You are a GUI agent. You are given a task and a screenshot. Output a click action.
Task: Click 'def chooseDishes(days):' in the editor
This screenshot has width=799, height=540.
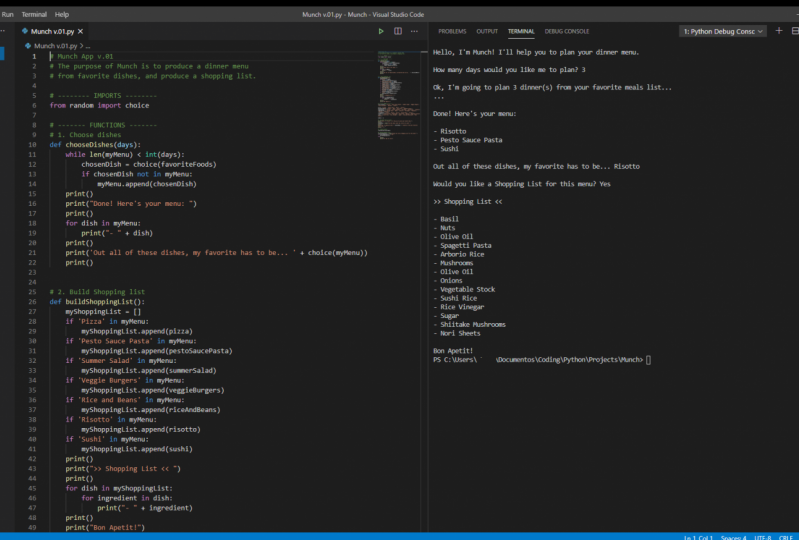pyautogui.click(x=95, y=145)
